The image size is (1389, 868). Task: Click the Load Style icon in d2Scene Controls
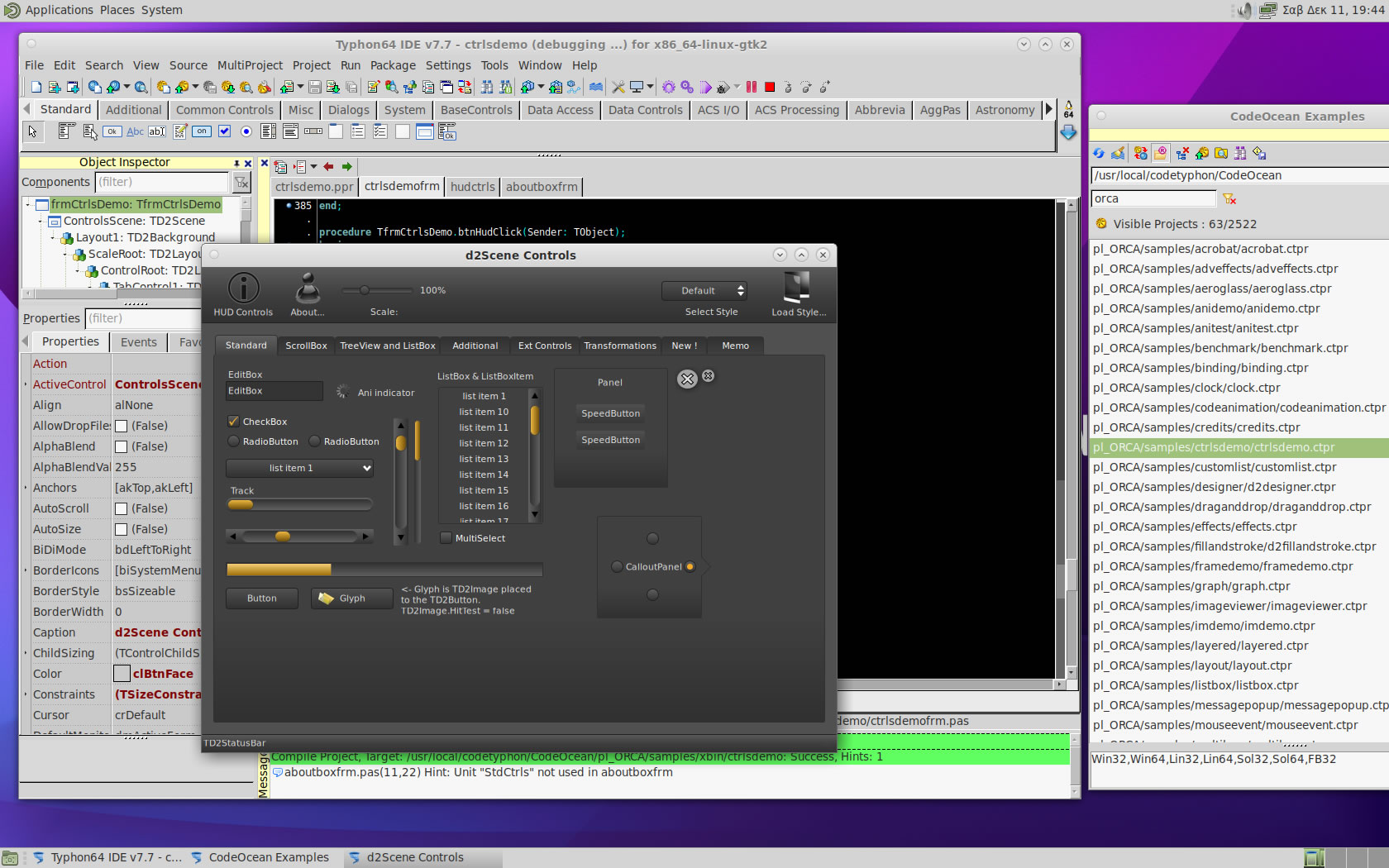797,287
